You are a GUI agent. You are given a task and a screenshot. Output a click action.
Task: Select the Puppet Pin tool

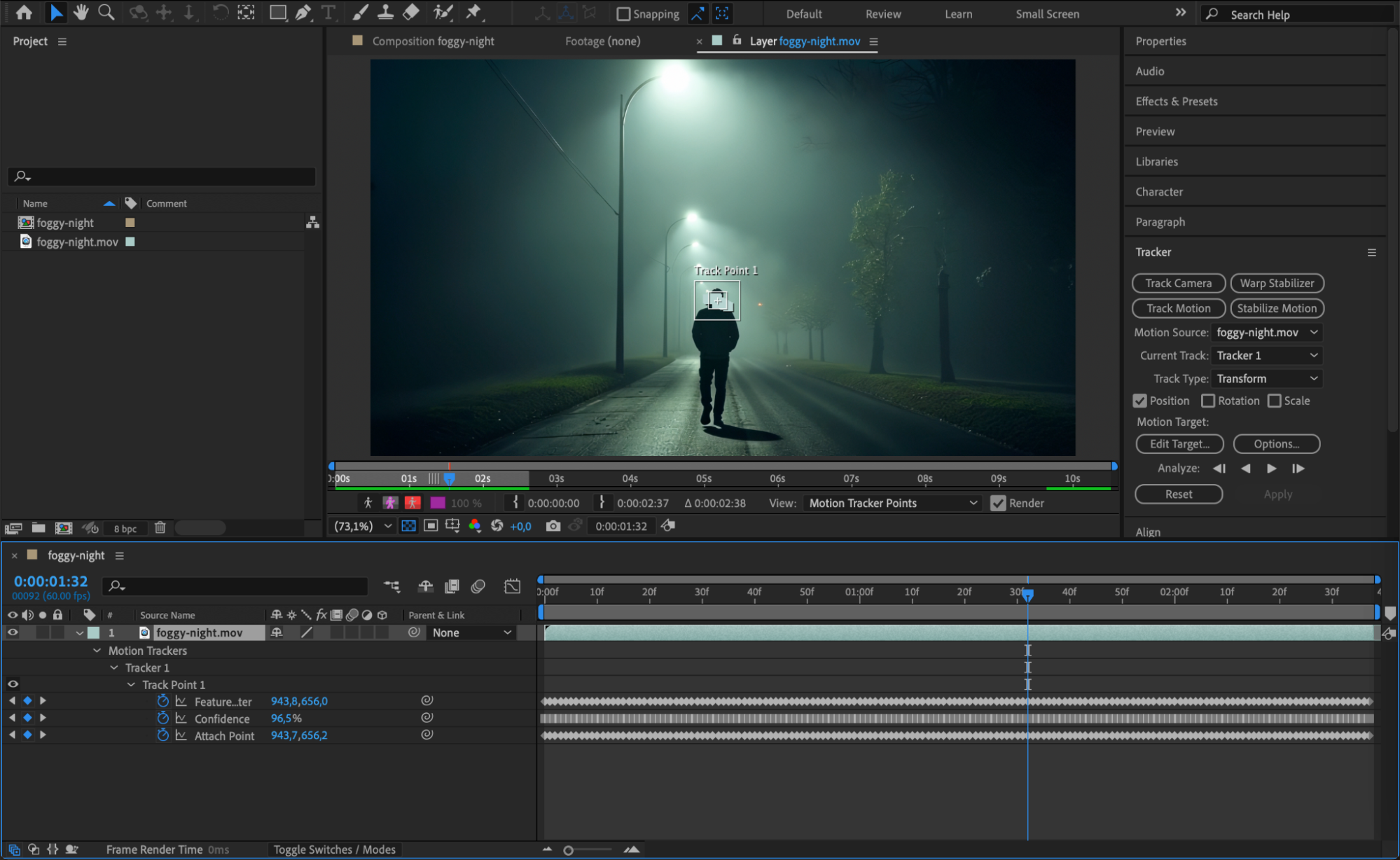click(474, 12)
